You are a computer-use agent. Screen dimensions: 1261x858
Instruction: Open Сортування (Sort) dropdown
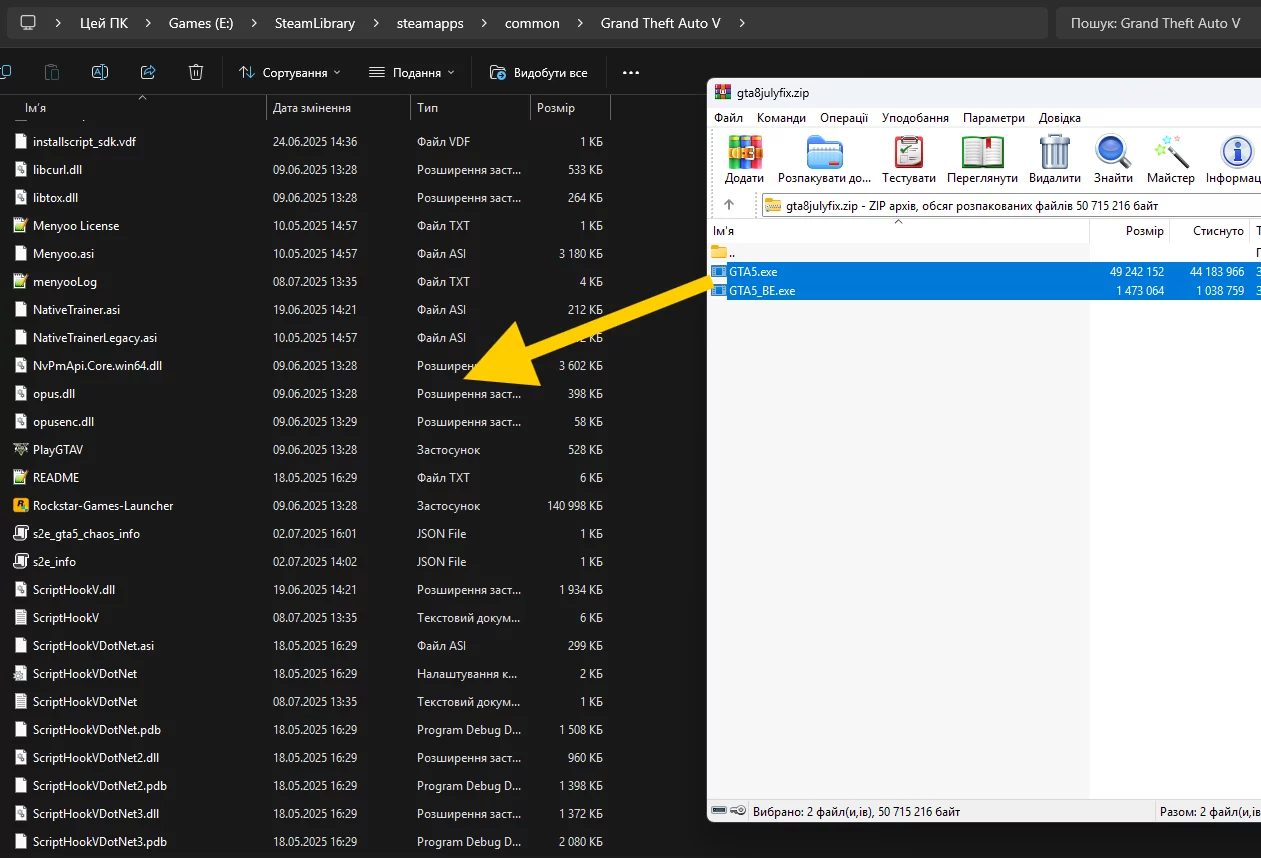click(290, 73)
